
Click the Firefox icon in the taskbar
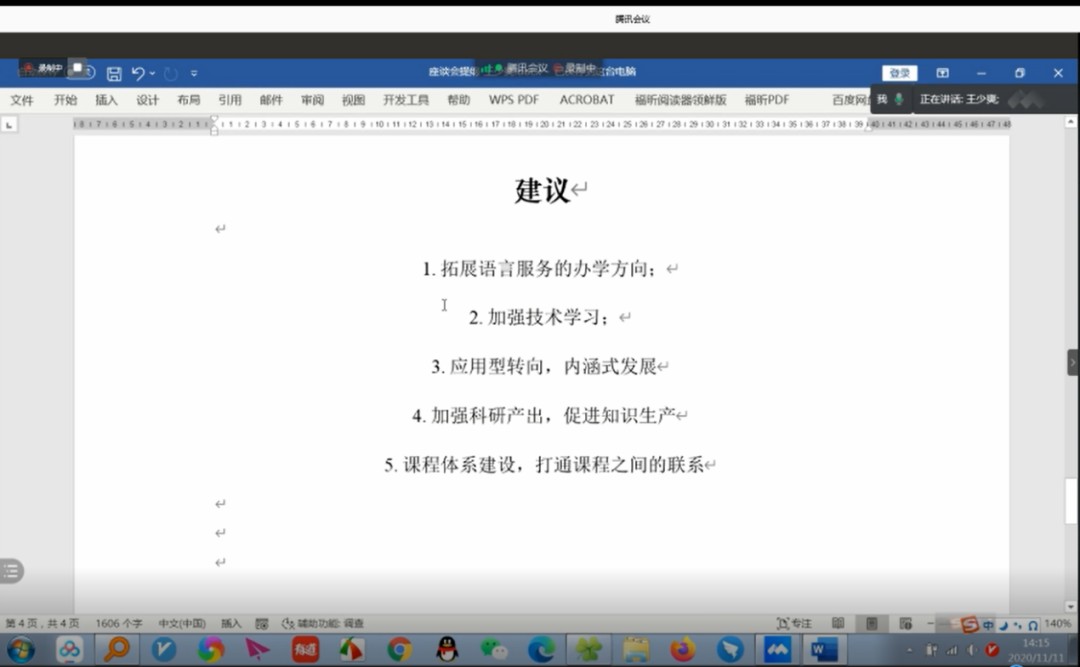click(682, 650)
